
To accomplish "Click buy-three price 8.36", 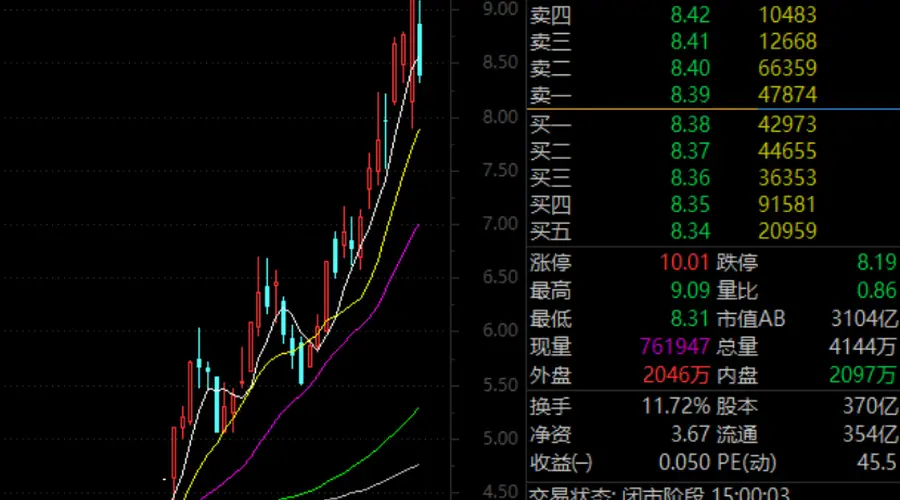I will [x=690, y=178].
